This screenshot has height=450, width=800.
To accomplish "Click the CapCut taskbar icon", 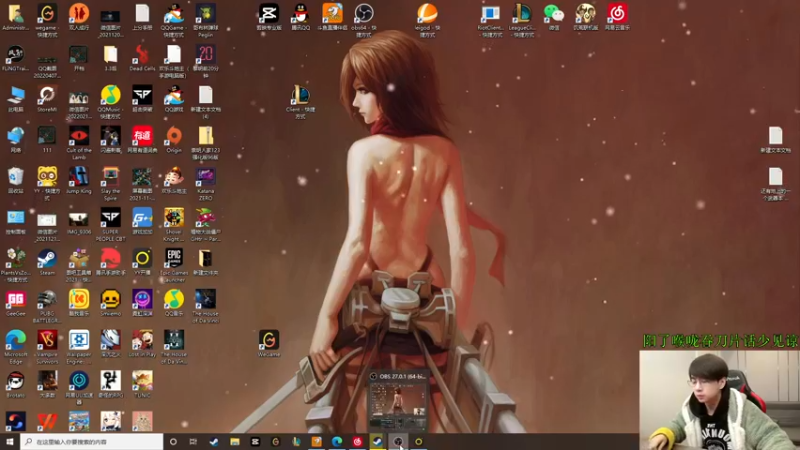I will click(x=255, y=441).
